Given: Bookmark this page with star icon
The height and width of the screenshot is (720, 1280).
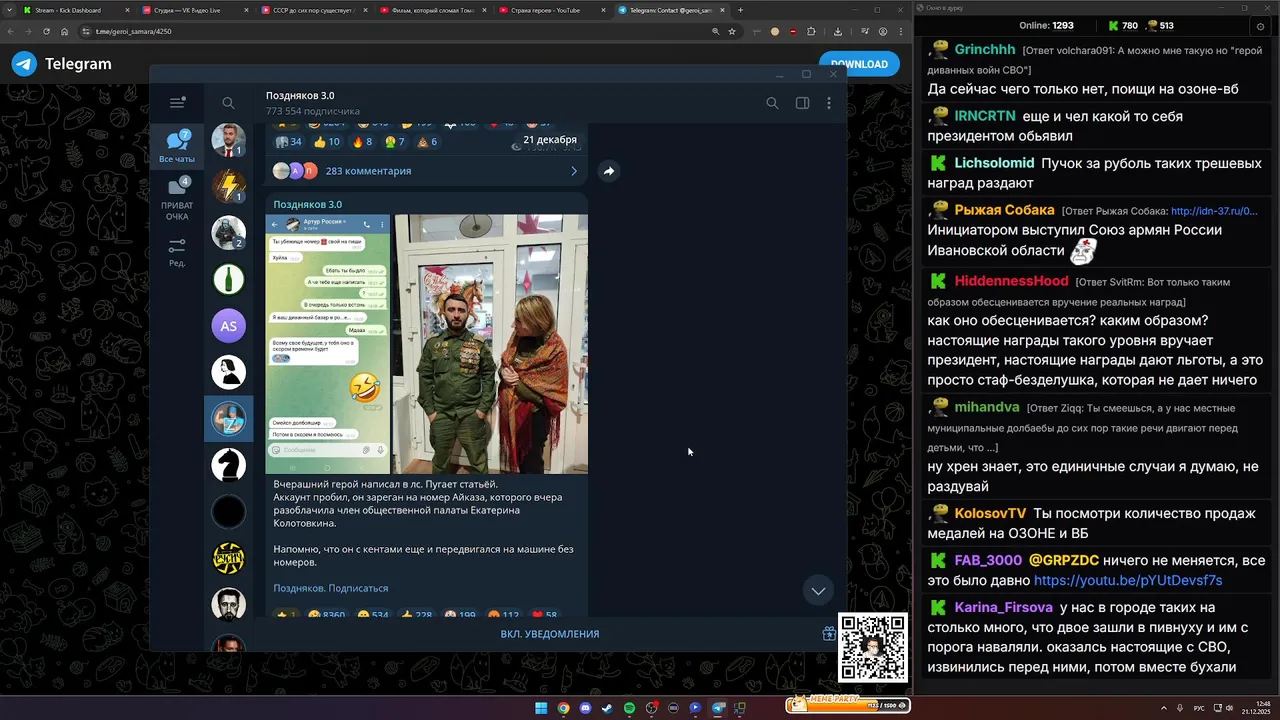Looking at the screenshot, I should click(x=732, y=31).
